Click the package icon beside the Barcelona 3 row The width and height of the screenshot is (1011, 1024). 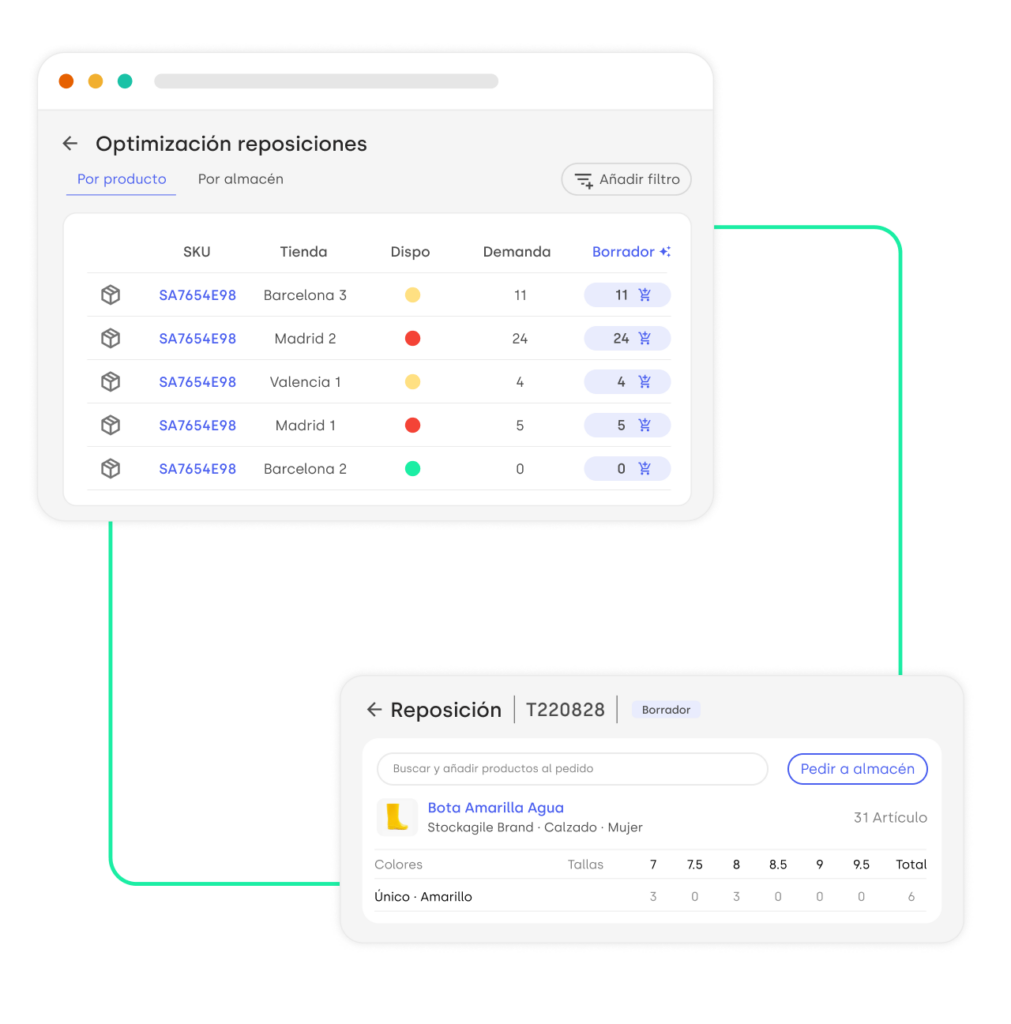click(x=110, y=294)
